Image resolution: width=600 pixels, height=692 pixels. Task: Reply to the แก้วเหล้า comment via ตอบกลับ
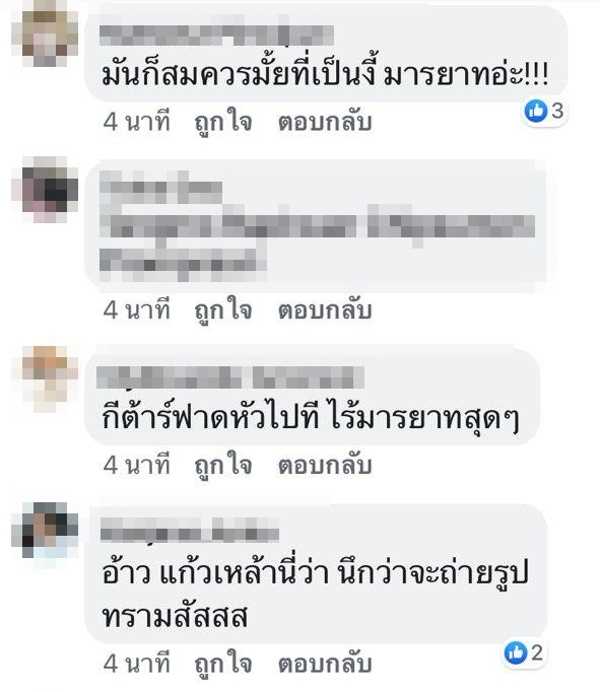tap(325, 664)
